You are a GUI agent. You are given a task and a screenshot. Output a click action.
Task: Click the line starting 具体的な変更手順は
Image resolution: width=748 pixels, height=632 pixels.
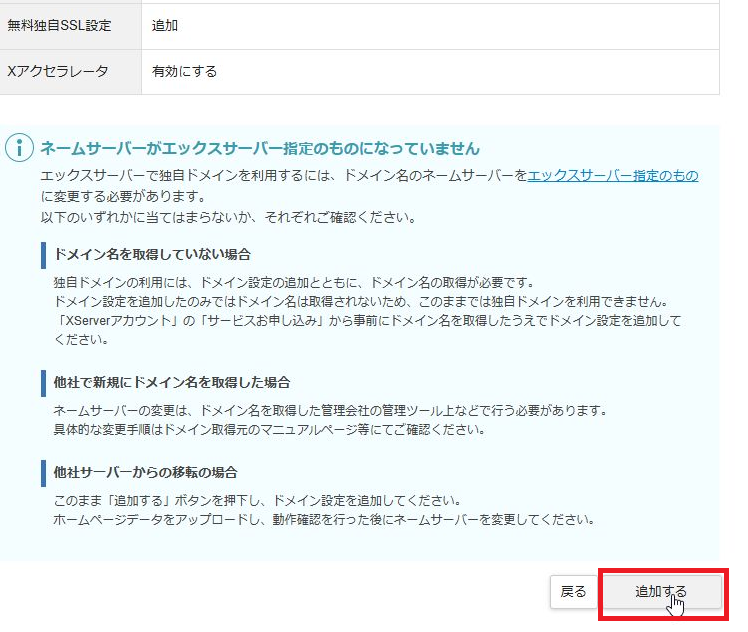pos(270,430)
